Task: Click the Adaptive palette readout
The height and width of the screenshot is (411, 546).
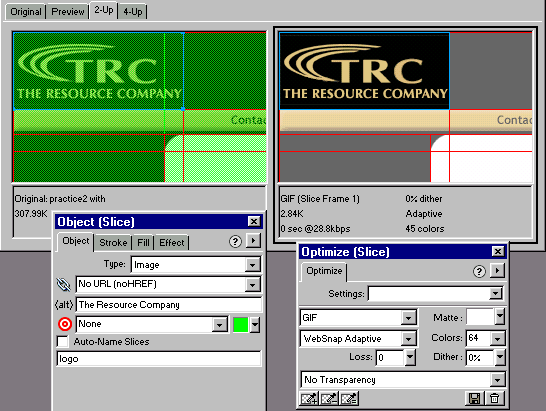Action: pyautogui.click(x=424, y=214)
